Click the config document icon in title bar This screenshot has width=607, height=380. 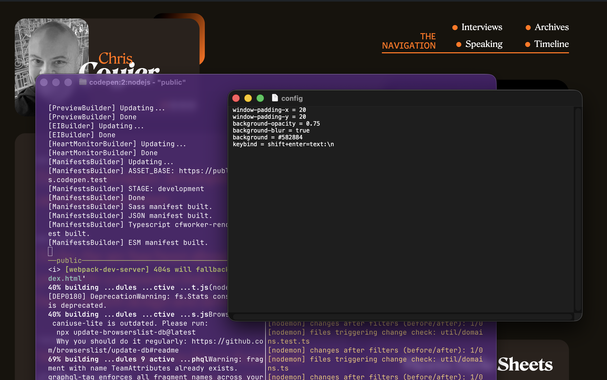point(275,98)
